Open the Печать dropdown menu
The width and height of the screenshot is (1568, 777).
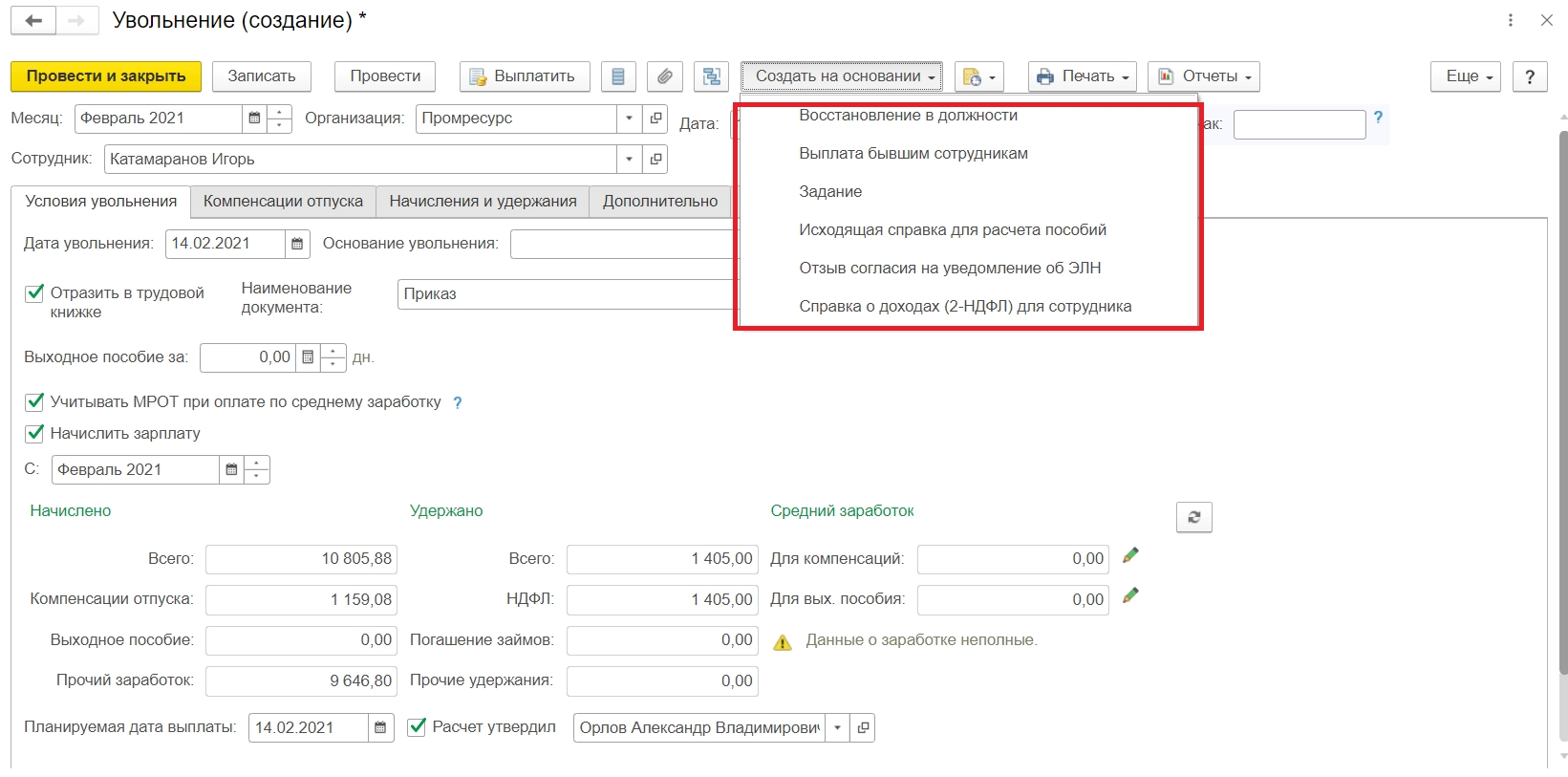tap(1082, 76)
